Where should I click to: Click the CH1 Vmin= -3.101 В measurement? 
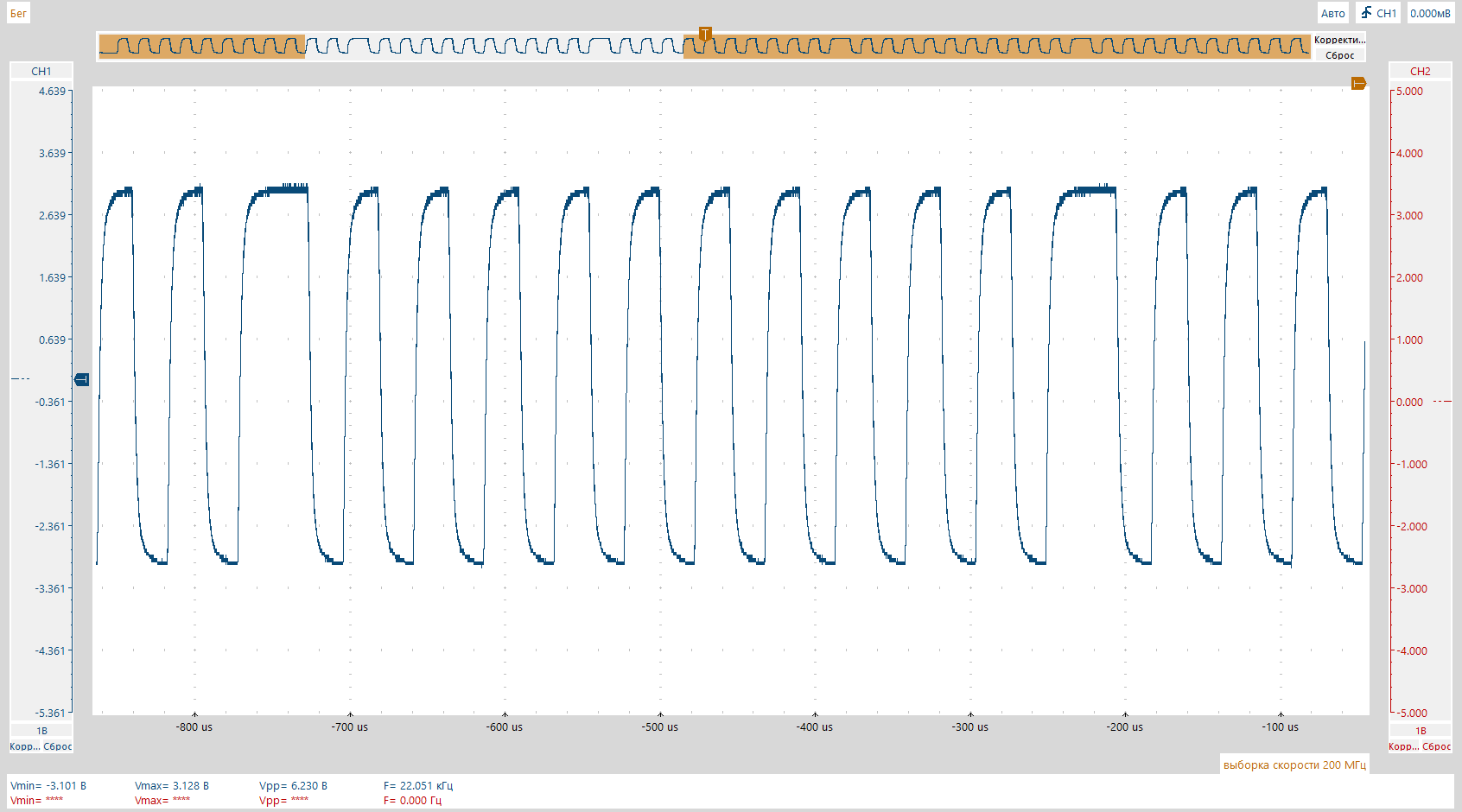pos(48,786)
